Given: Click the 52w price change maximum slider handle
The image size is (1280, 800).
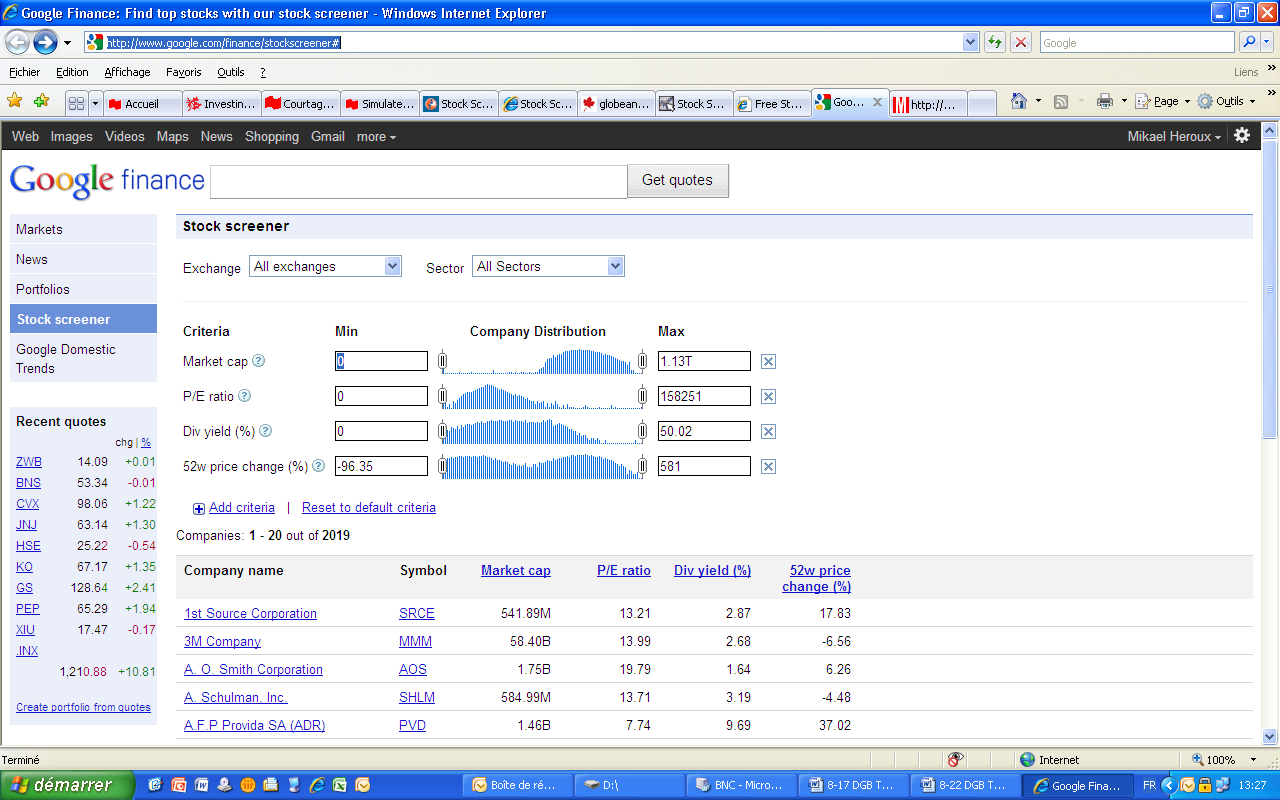Looking at the screenshot, I should (x=642, y=467).
